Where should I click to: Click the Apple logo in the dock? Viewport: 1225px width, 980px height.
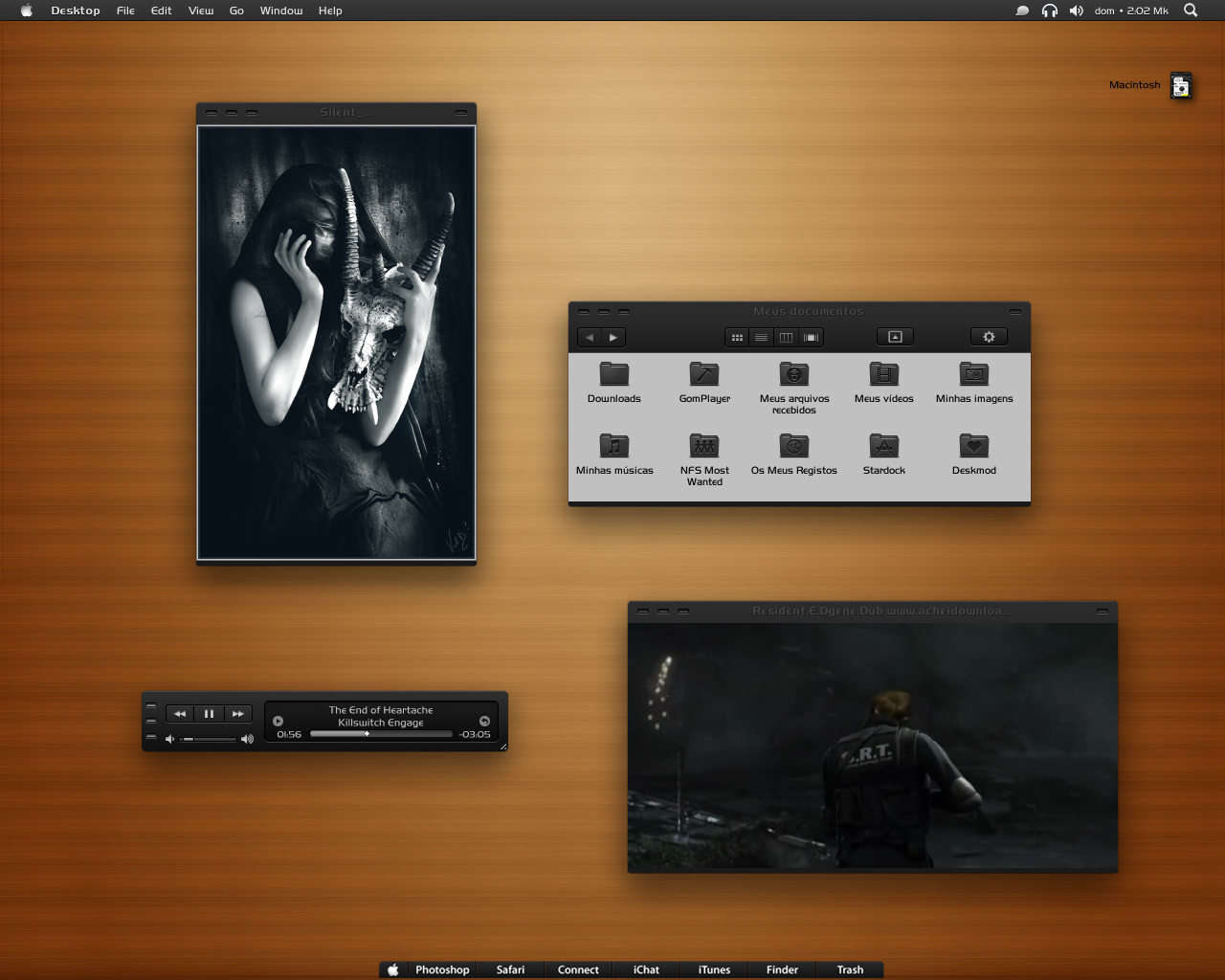point(392,969)
